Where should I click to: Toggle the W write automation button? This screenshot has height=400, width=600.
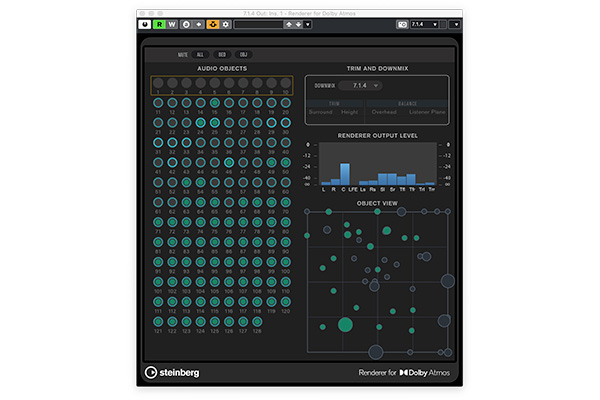tap(172, 24)
